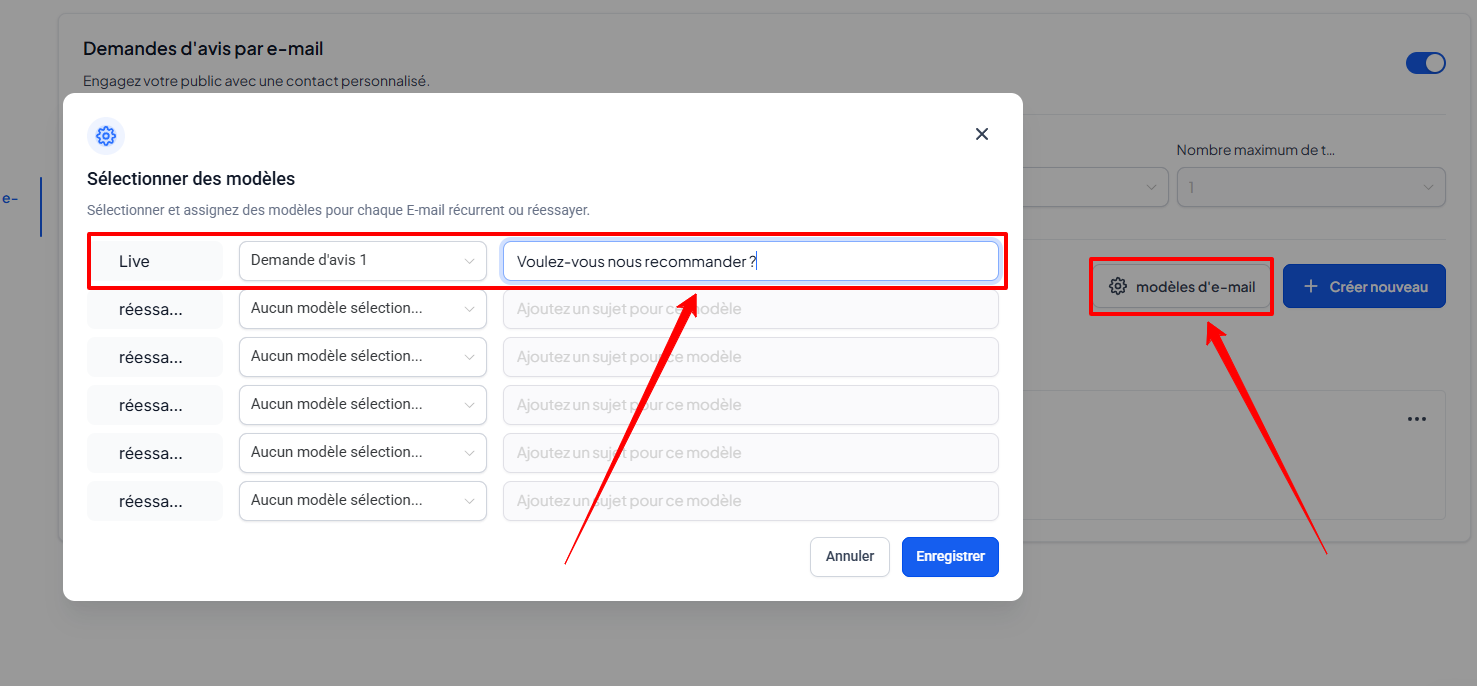Expand the last réessayer model dropdown

pyautogui.click(x=362, y=501)
